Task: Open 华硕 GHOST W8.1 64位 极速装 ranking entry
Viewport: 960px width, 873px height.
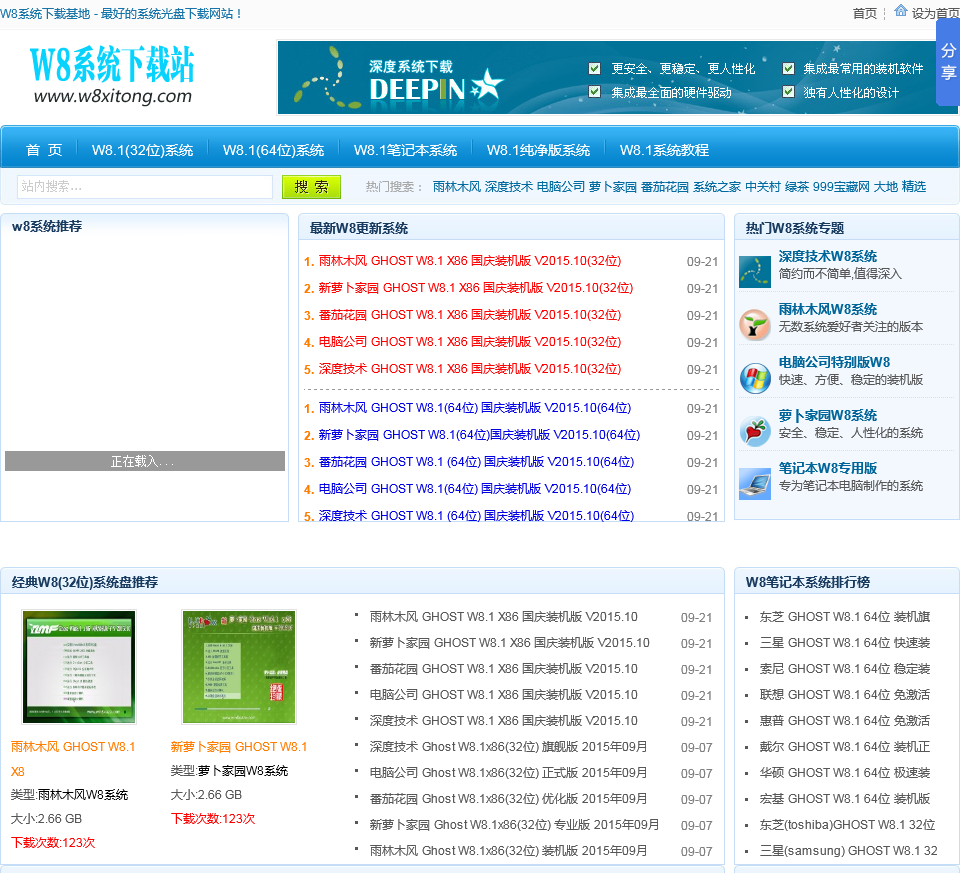Action: [x=845, y=773]
